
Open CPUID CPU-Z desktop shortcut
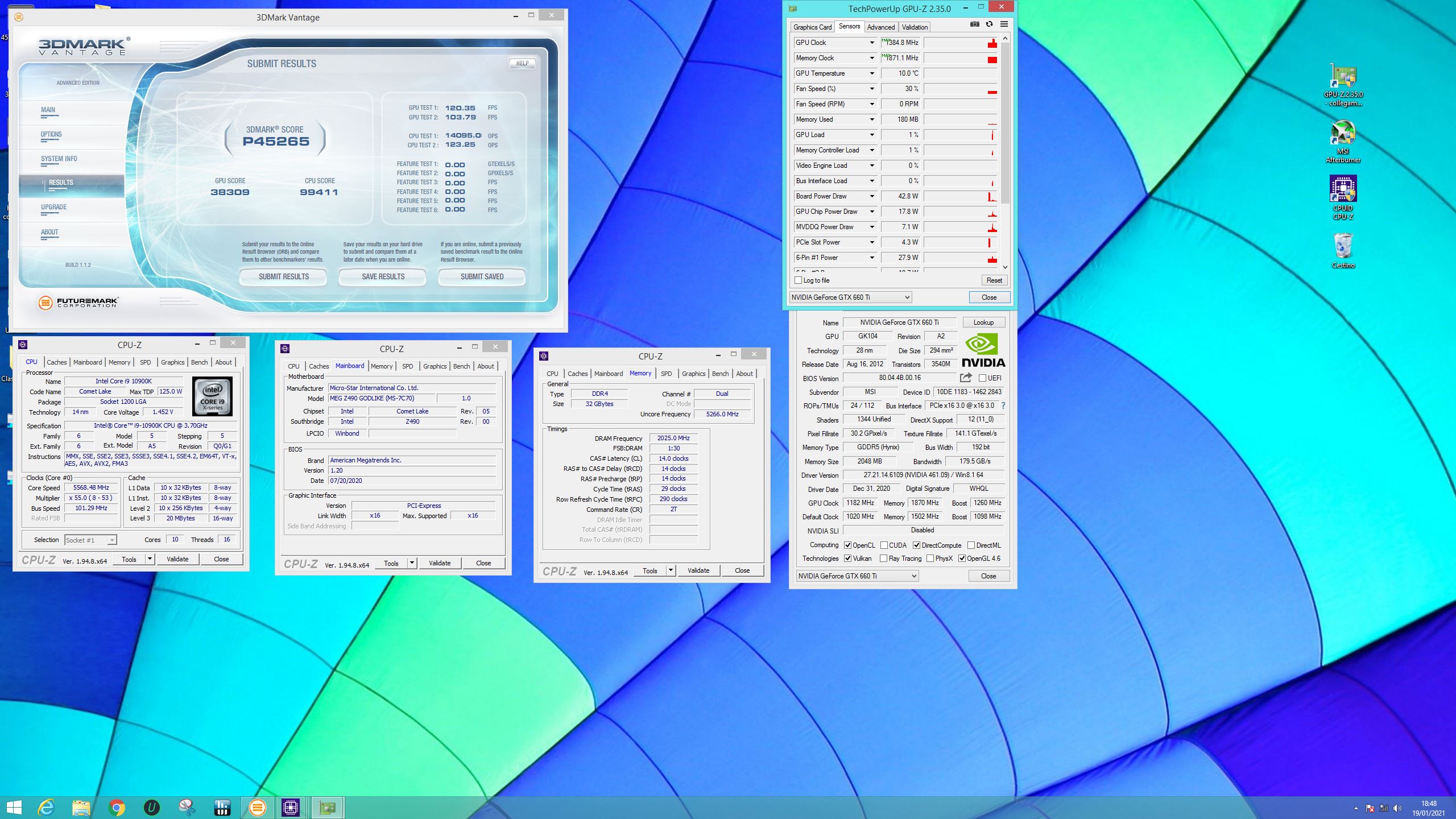(x=1343, y=197)
